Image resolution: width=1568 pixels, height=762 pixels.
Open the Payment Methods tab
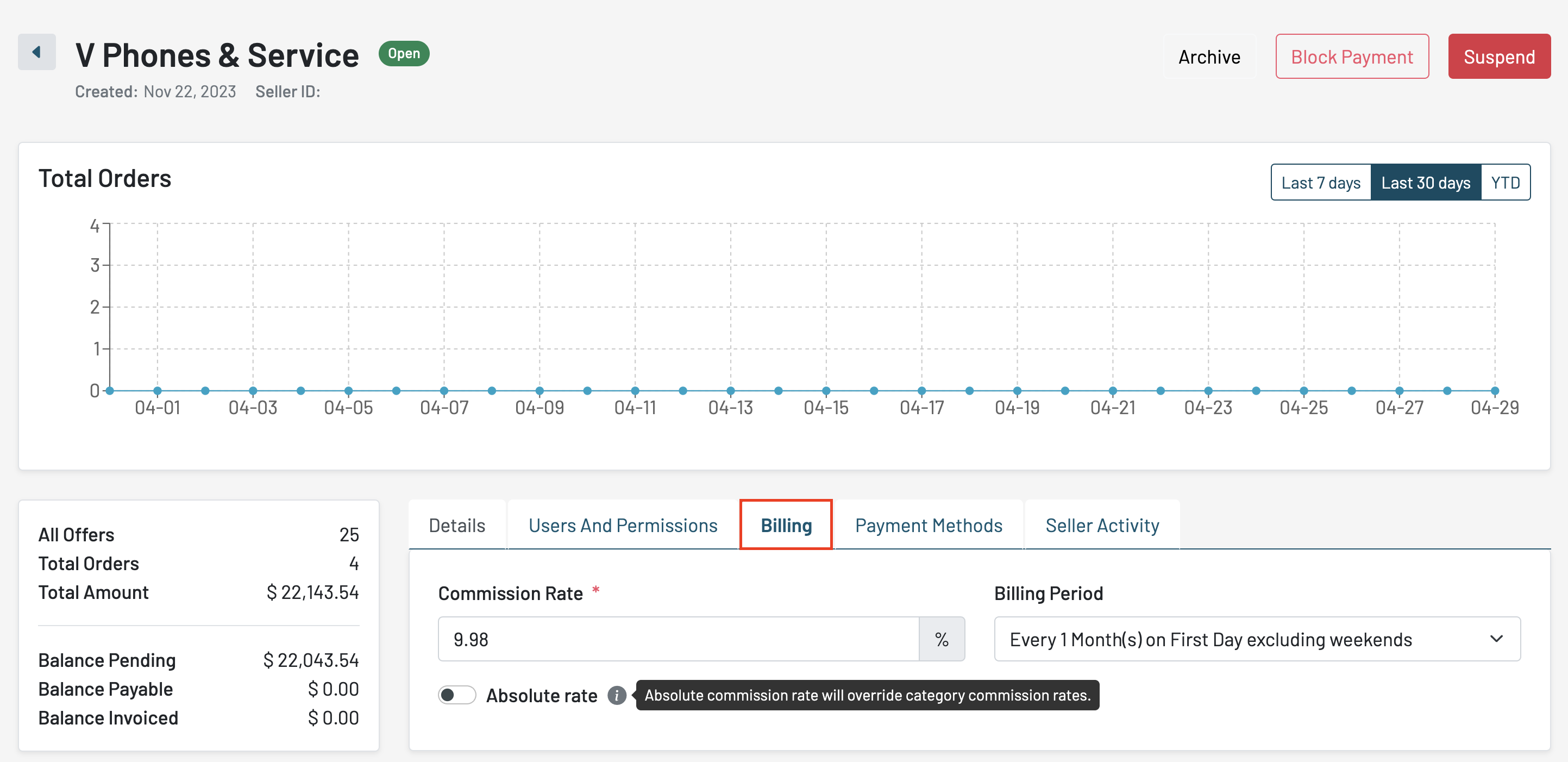929,525
